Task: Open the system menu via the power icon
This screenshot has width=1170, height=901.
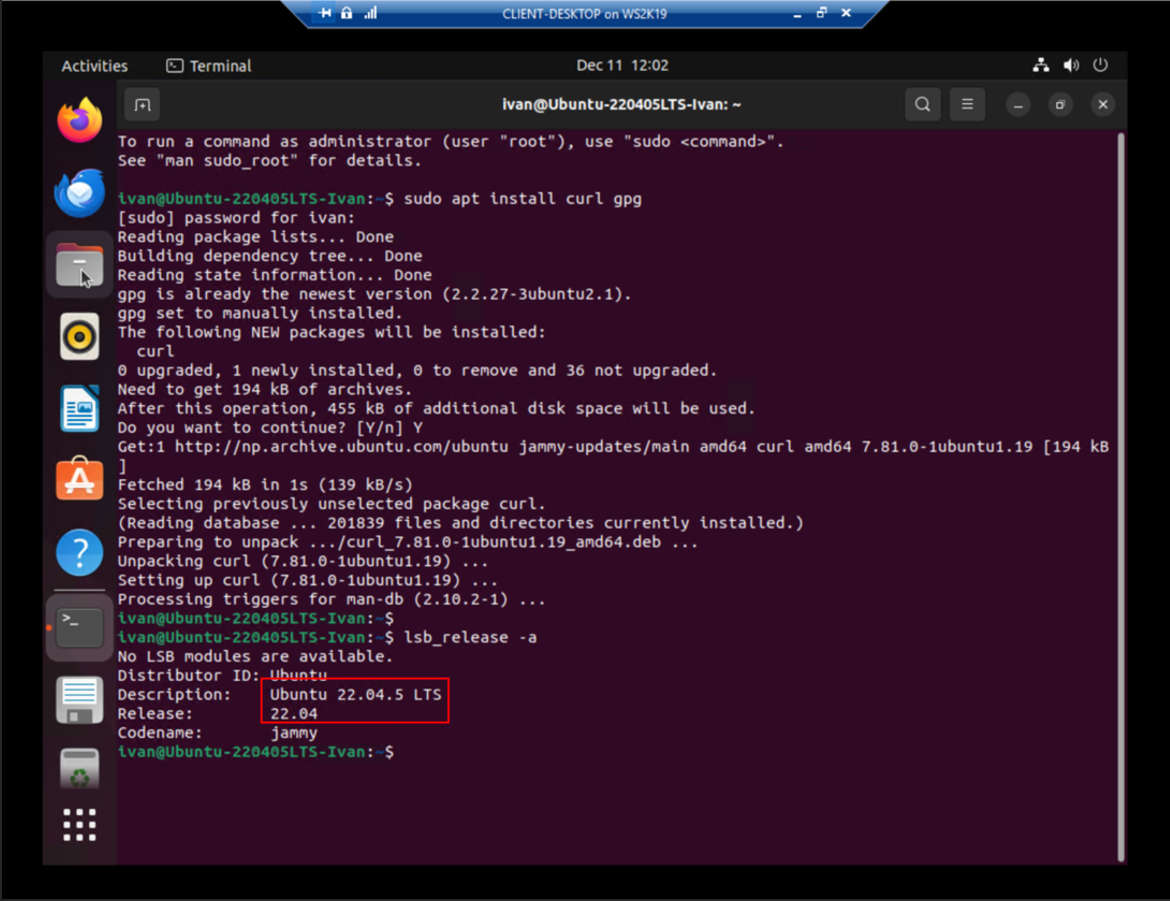Action: [1101, 65]
